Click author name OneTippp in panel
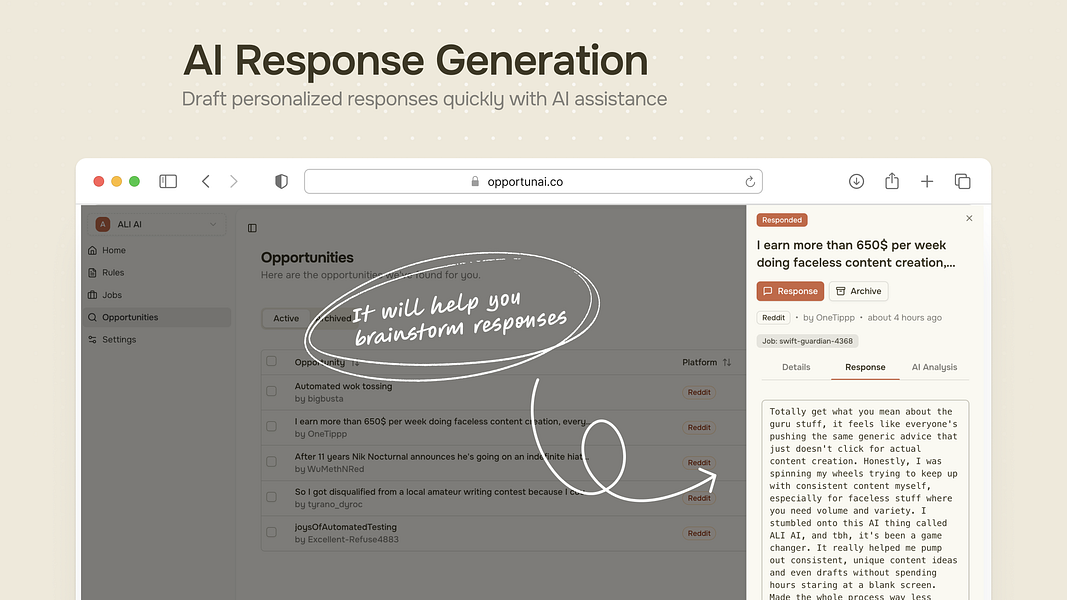Screen dimensions: 1067x600 coord(835,318)
